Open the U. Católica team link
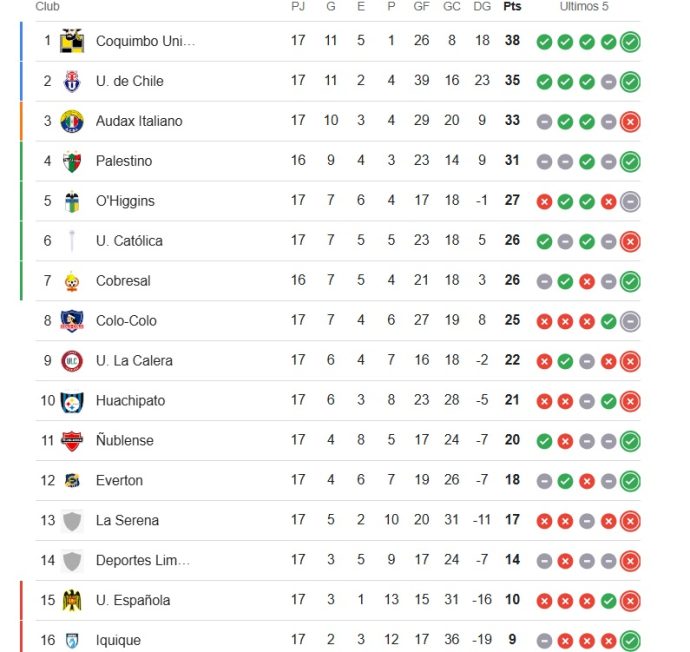 (129, 241)
